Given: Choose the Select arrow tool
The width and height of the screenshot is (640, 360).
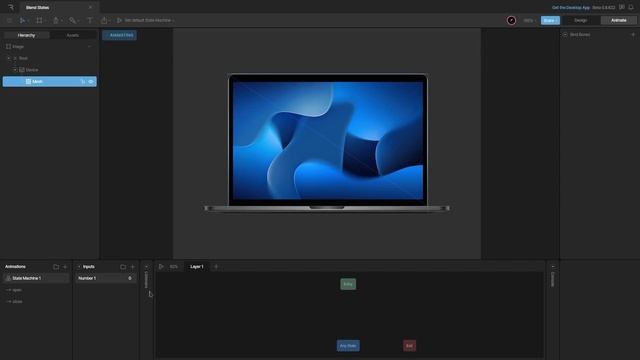Looking at the screenshot, I should click(22, 20).
